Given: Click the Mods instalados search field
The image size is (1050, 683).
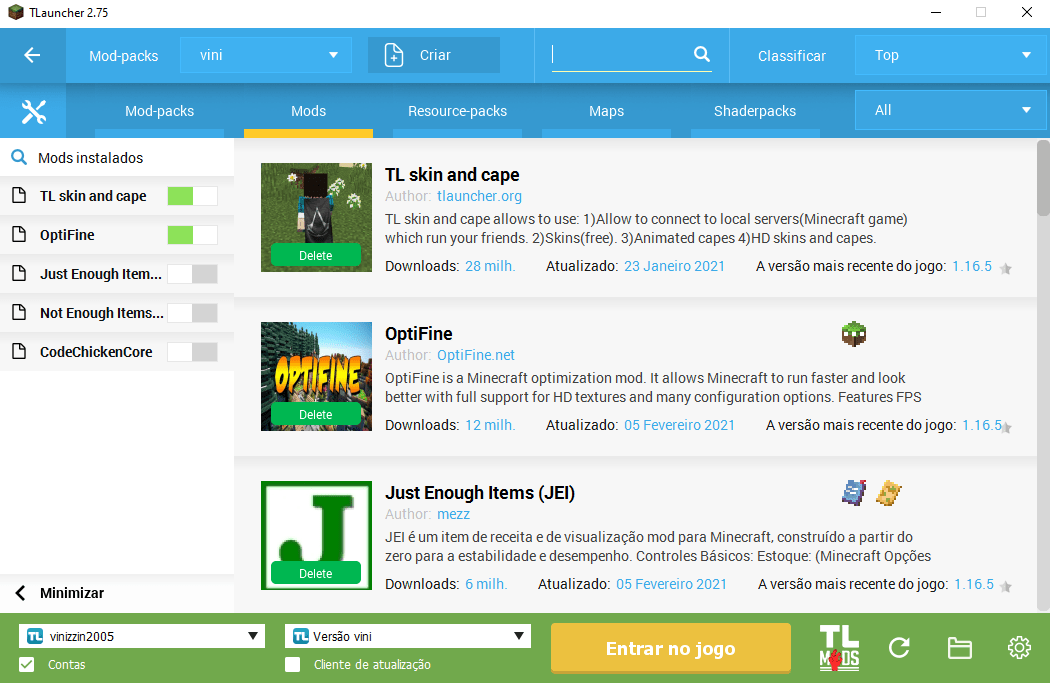Looking at the screenshot, I should click(x=117, y=157).
